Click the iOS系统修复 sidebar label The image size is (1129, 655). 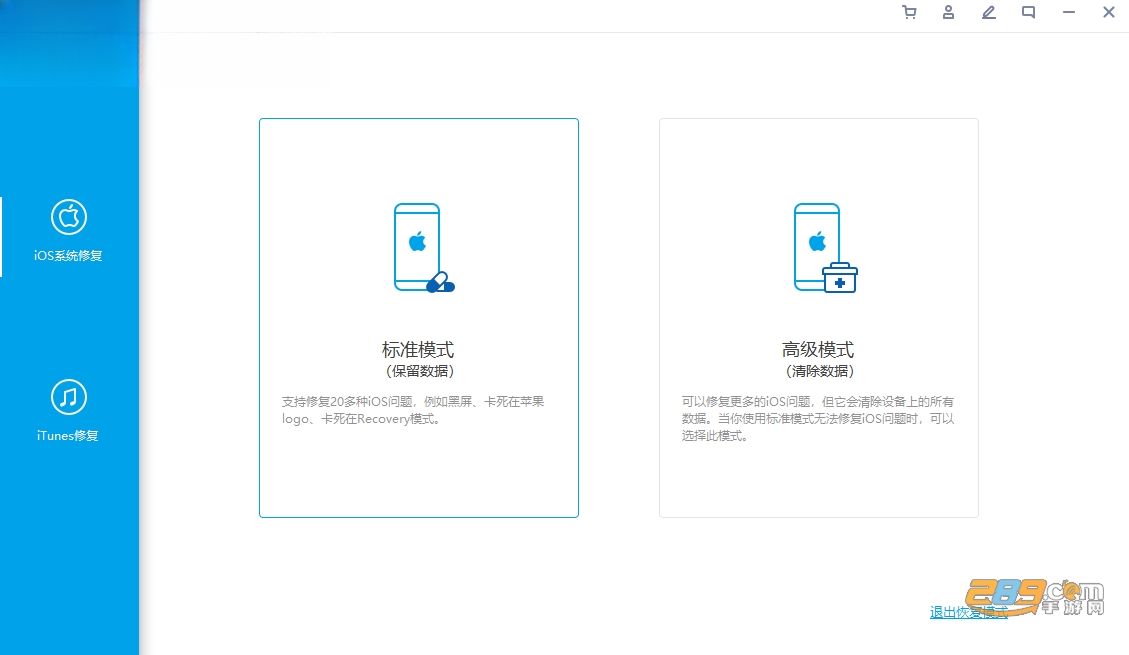(68, 256)
